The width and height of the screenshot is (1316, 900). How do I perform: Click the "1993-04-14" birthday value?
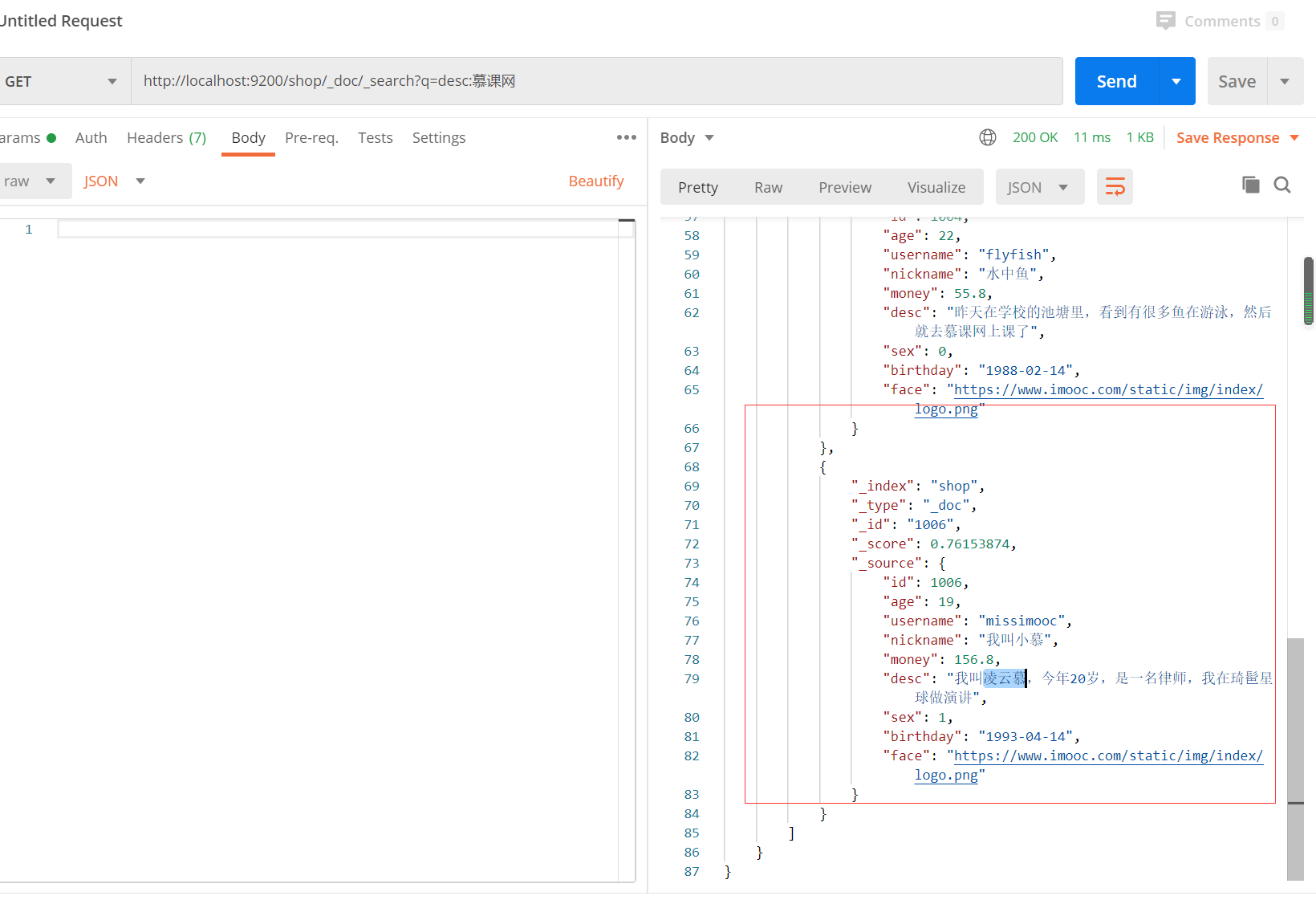click(x=1025, y=736)
